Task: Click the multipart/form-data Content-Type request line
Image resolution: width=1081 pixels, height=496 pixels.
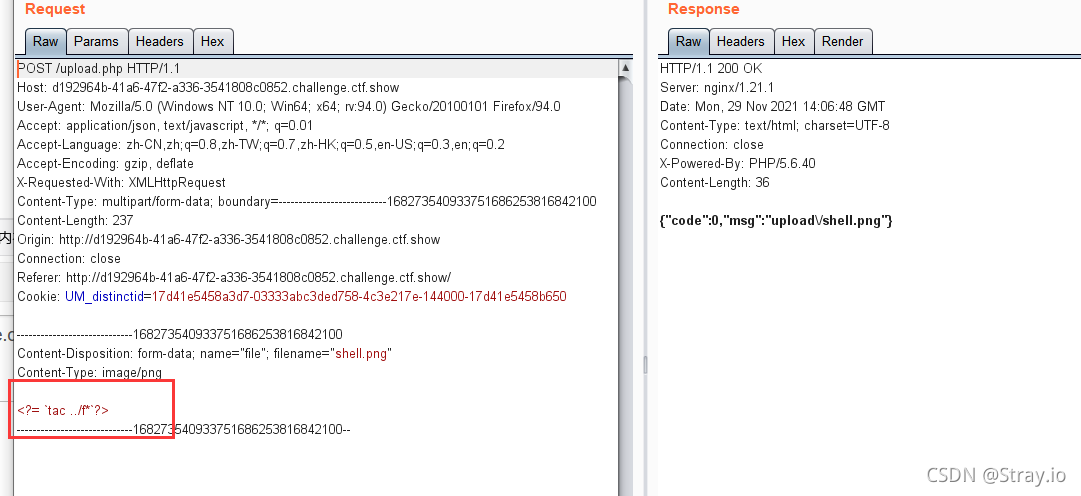Action: point(307,201)
